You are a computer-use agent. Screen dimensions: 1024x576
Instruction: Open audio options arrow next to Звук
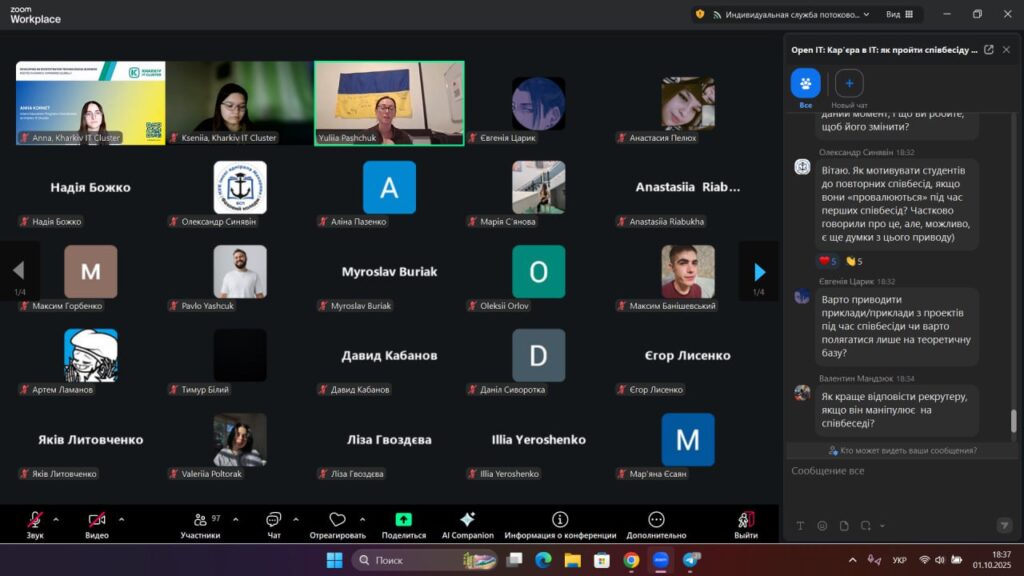pyautogui.click(x=56, y=519)
